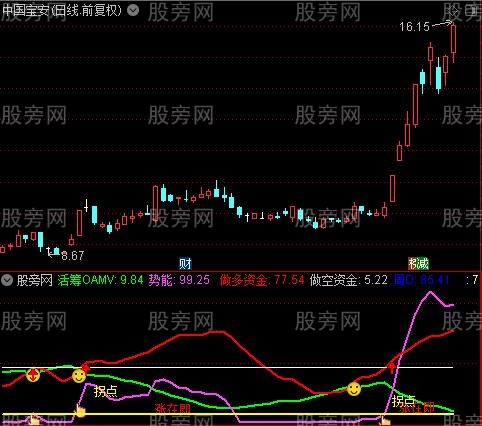Image resolution: width=482 pixels, height=426 pixels.
Task: Select the 周D: 85.41 readout
Action: click(x=421, y=280)
